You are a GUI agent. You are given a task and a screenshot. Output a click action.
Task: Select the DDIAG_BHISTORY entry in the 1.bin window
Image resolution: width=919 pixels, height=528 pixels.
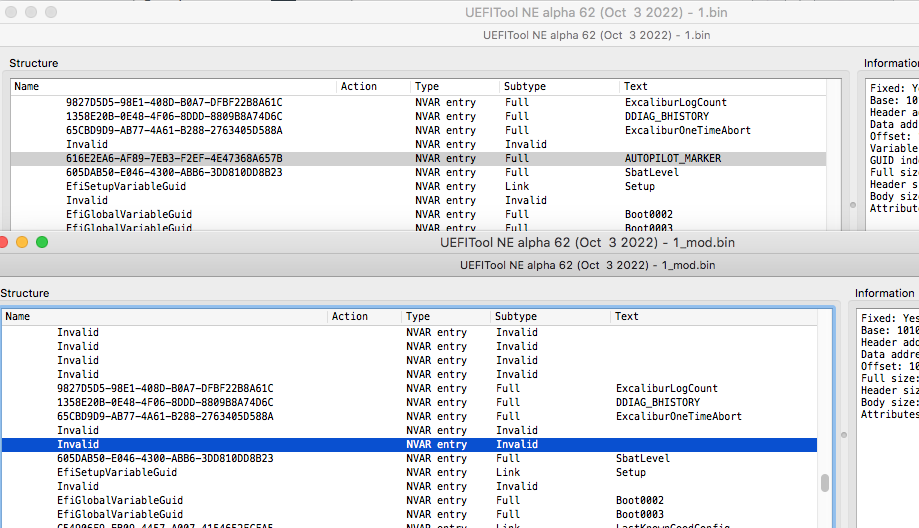point(418,116)
